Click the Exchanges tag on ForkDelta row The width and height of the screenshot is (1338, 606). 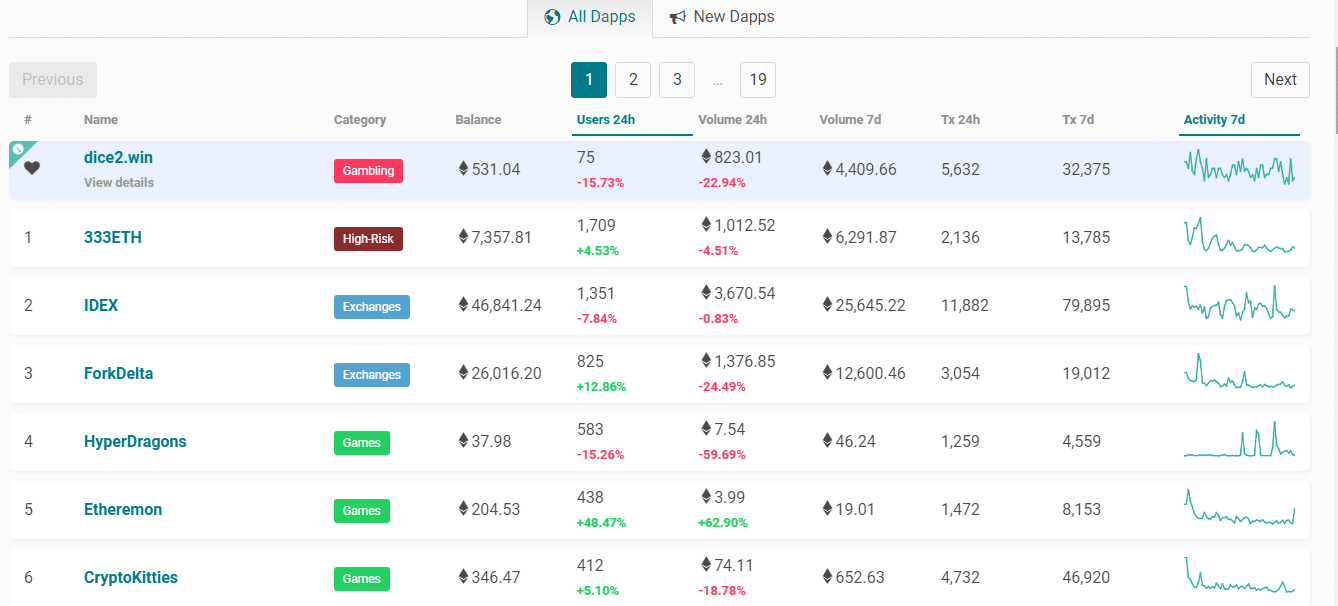coord(371,375)
